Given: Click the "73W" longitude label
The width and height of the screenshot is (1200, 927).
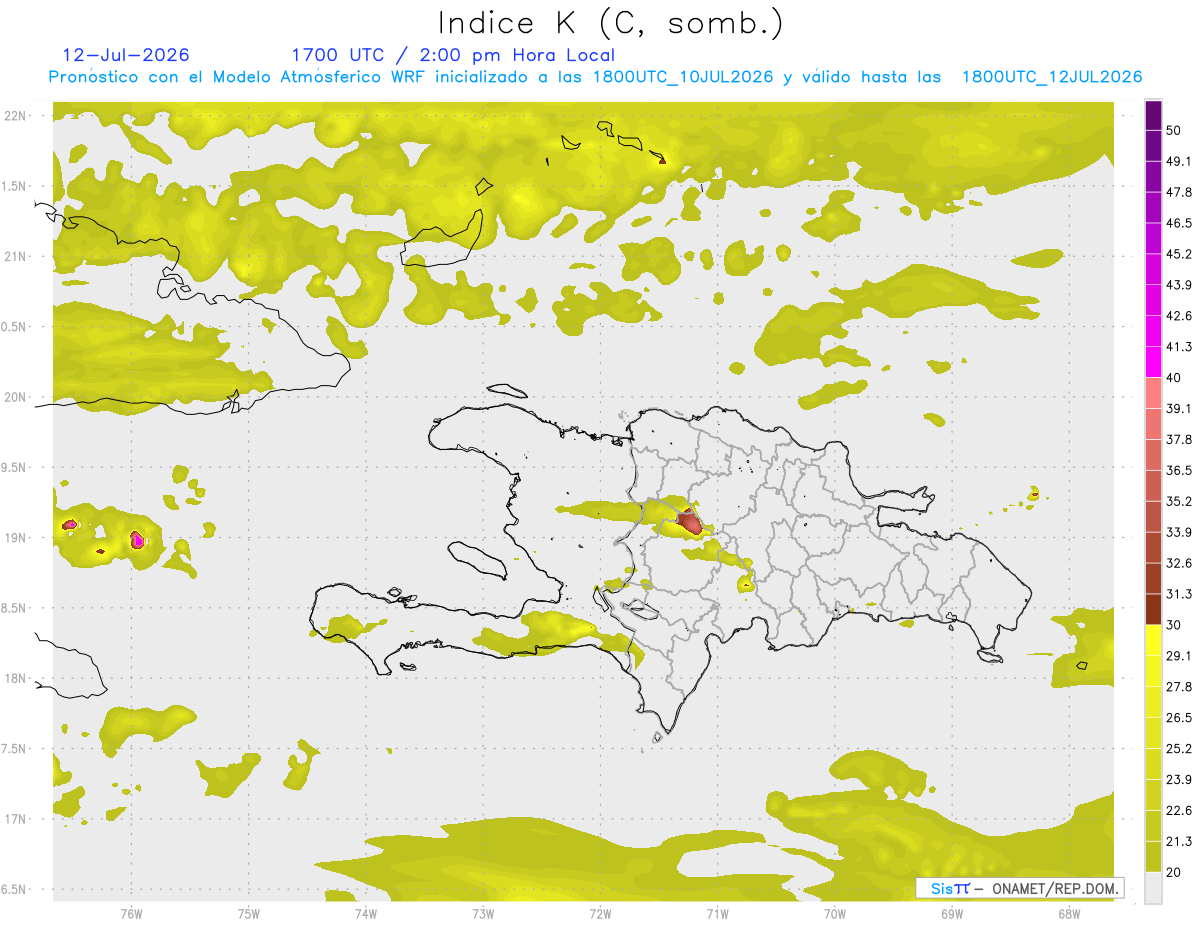Looking at the screenshot, I should pos(483,913).
